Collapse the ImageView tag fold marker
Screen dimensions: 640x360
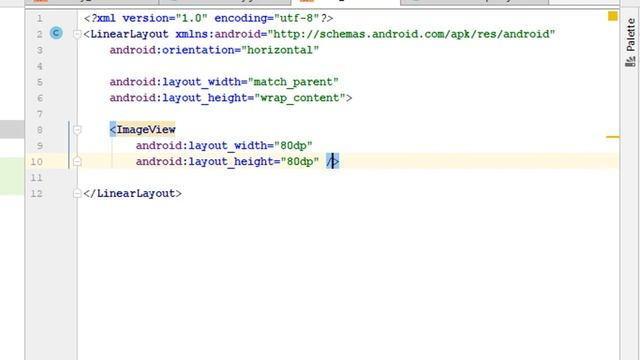tap(77, 130)
